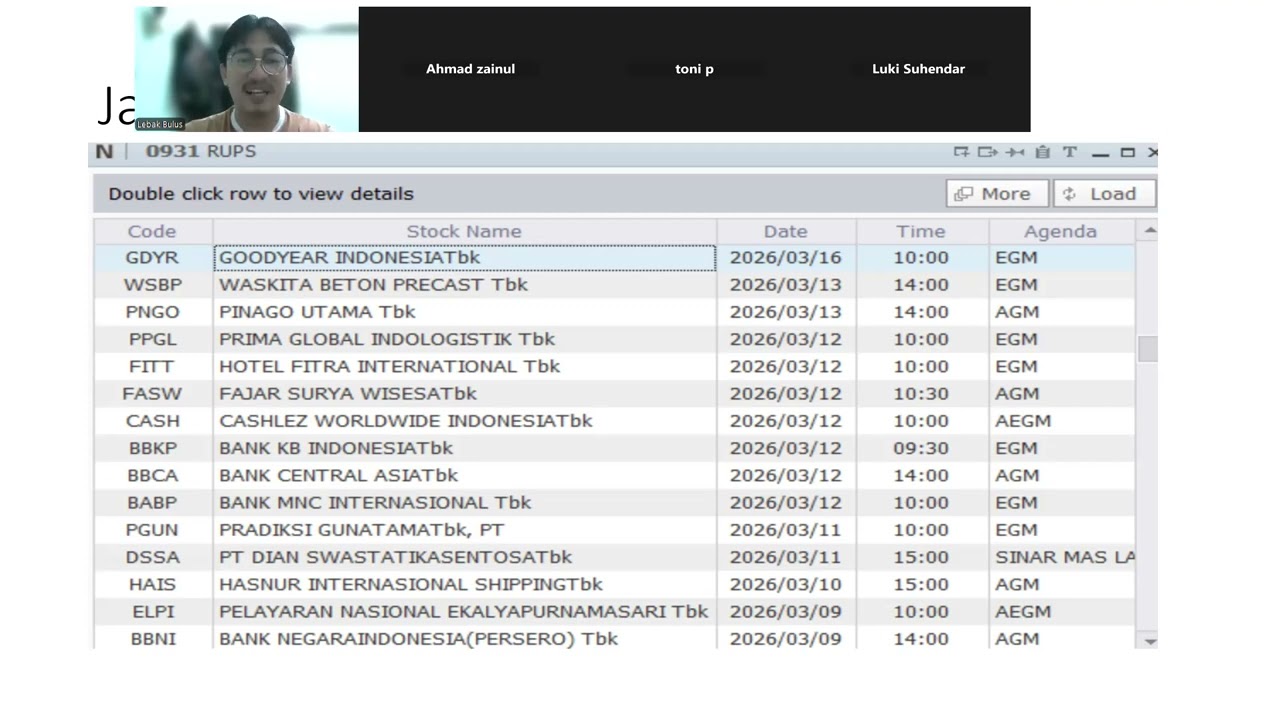1280x720 pixels.
Task: Click the vertical scrollbar thumb
Action: [1148, 349]
